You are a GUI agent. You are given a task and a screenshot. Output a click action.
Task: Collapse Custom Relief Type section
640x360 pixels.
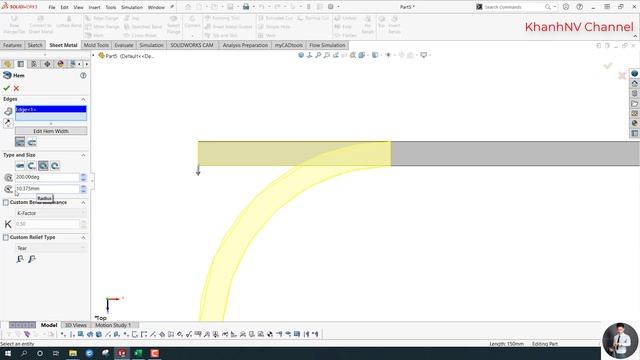[x=83, y=237]
